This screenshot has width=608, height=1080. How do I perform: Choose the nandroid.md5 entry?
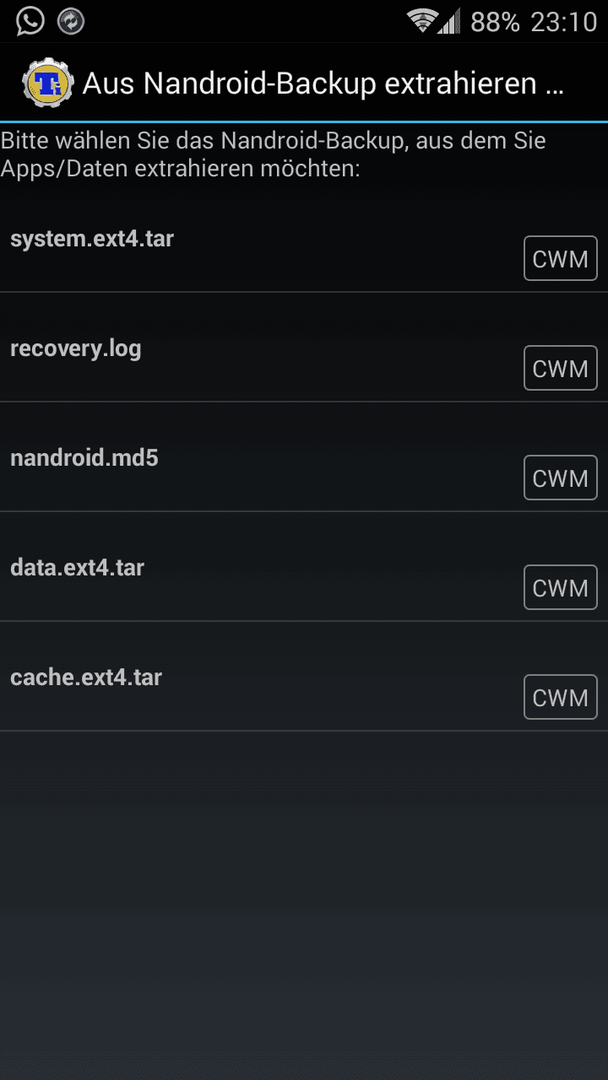304,457
